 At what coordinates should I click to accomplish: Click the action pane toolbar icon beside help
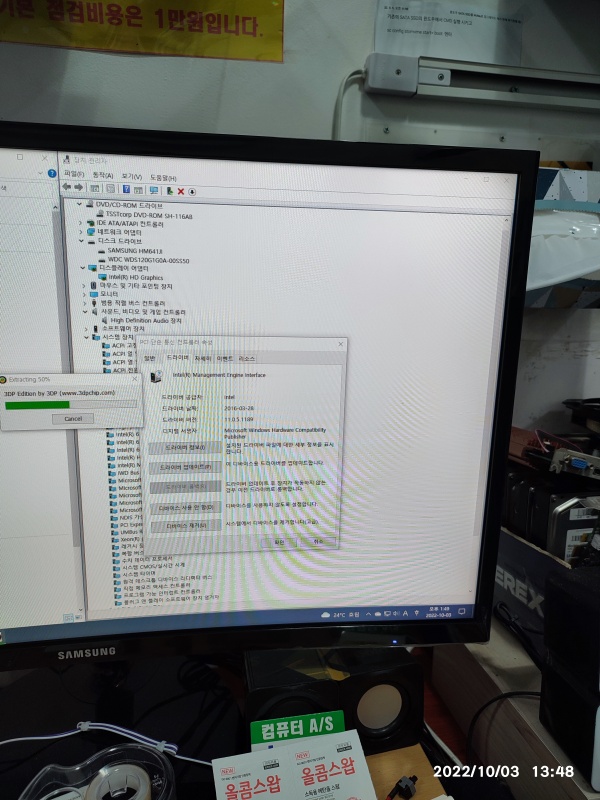(138, 190)
